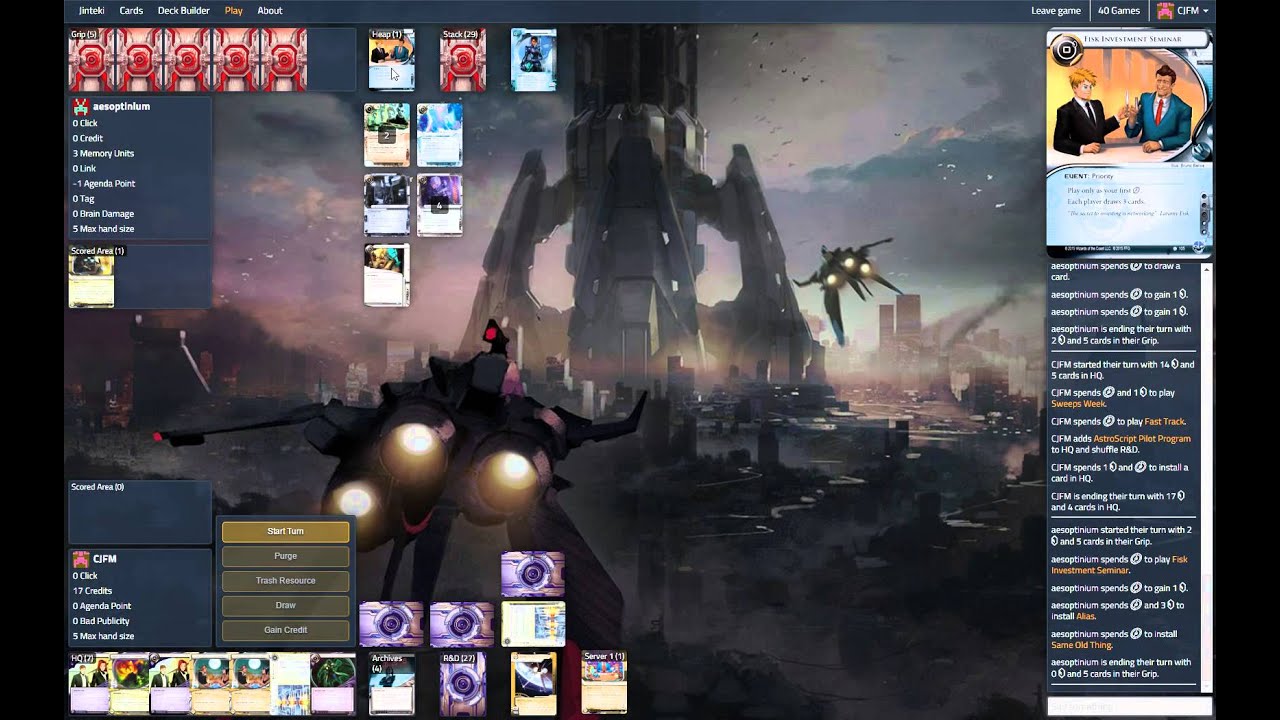Click the green installed card with counter 2
The width and height of the screenshot is (1280, 720).
387,135
